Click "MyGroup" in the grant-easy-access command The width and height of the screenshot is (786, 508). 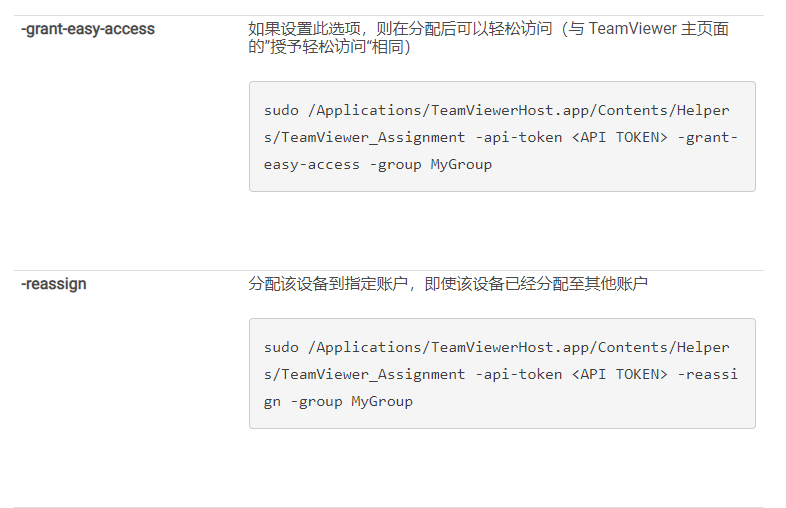(x=461, y=164)
